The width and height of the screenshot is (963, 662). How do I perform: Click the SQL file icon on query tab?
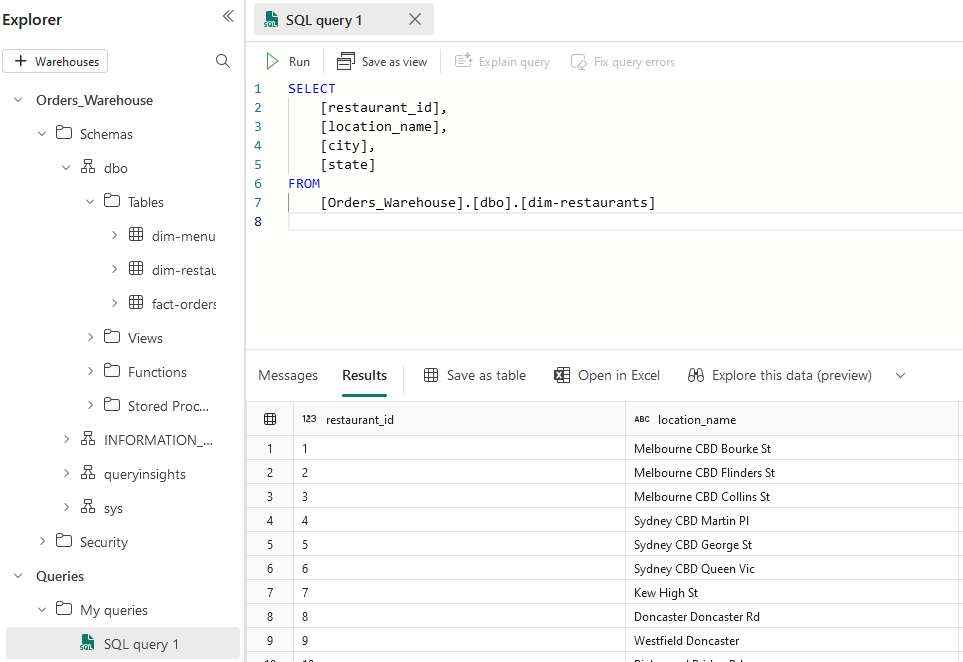[x=270, y=20]
